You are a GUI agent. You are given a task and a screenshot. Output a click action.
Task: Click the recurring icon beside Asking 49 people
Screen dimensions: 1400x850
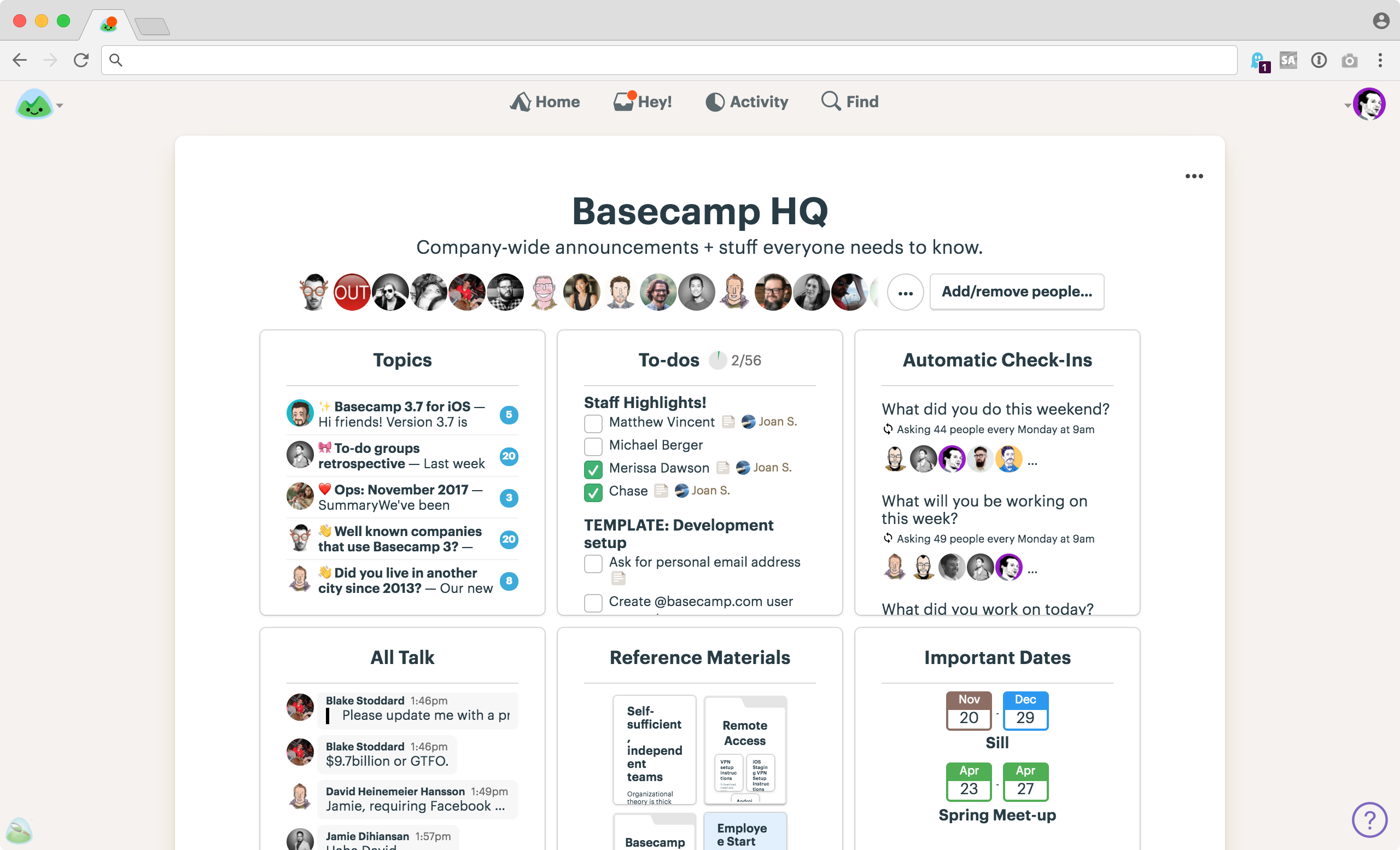[x=888, y=538]
